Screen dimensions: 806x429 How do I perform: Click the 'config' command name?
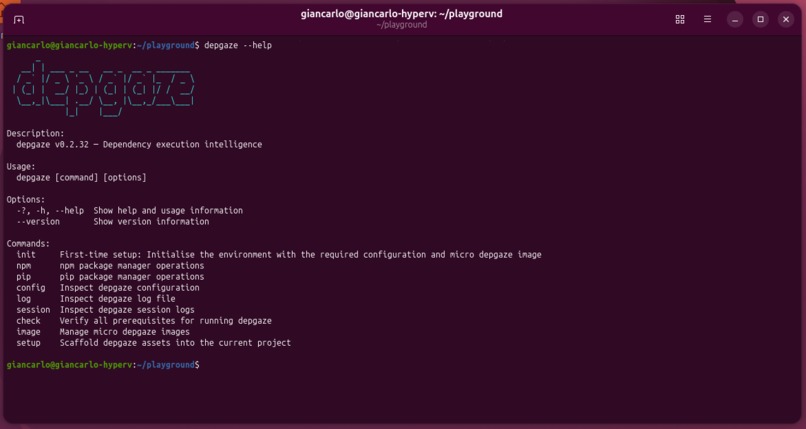[31, 288]
